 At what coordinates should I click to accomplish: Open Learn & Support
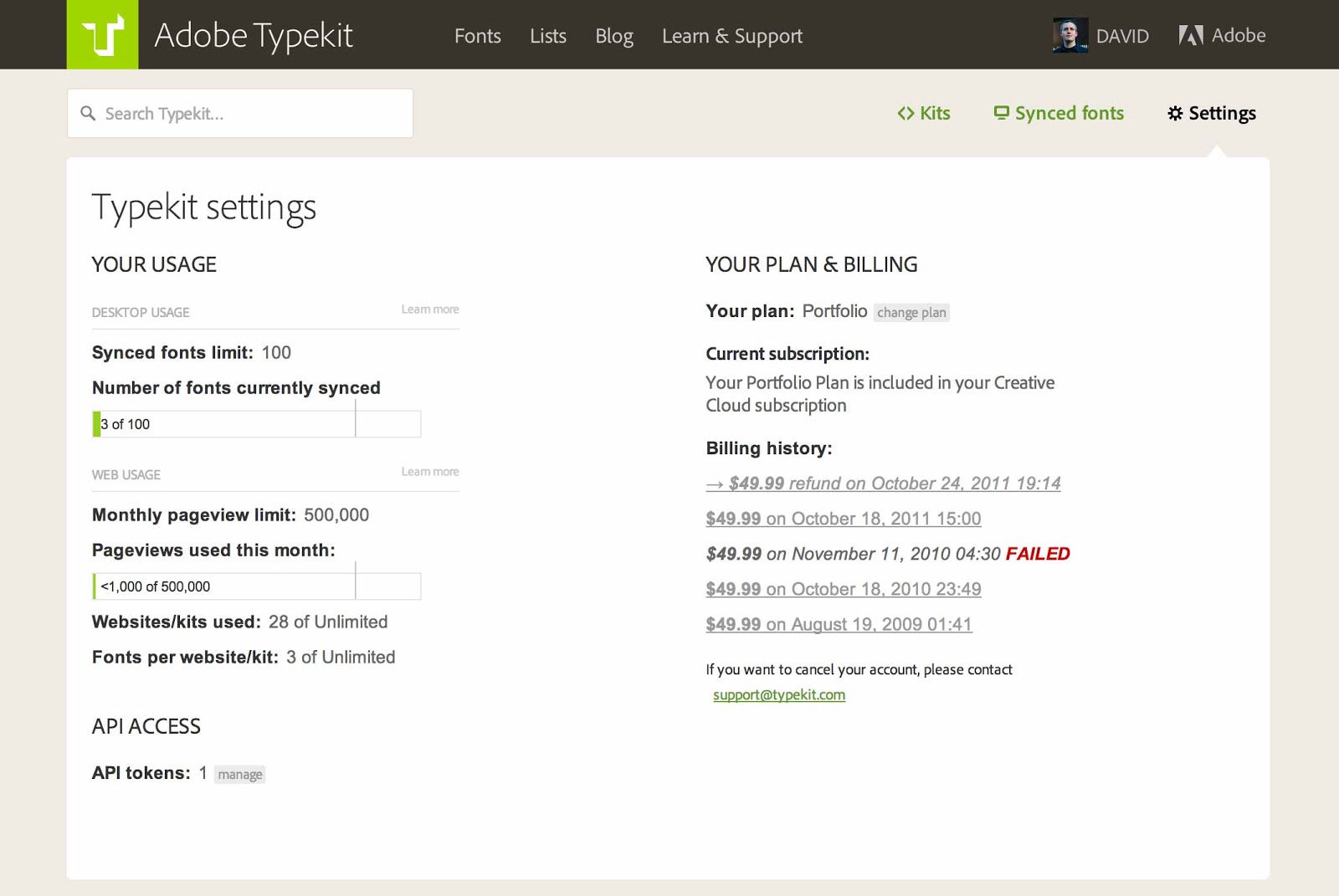(732, 37)
